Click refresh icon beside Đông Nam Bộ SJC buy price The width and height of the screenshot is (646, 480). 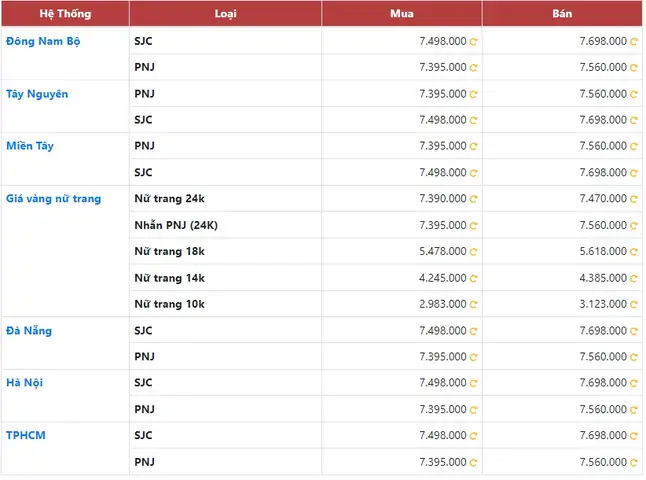point(473,42)
